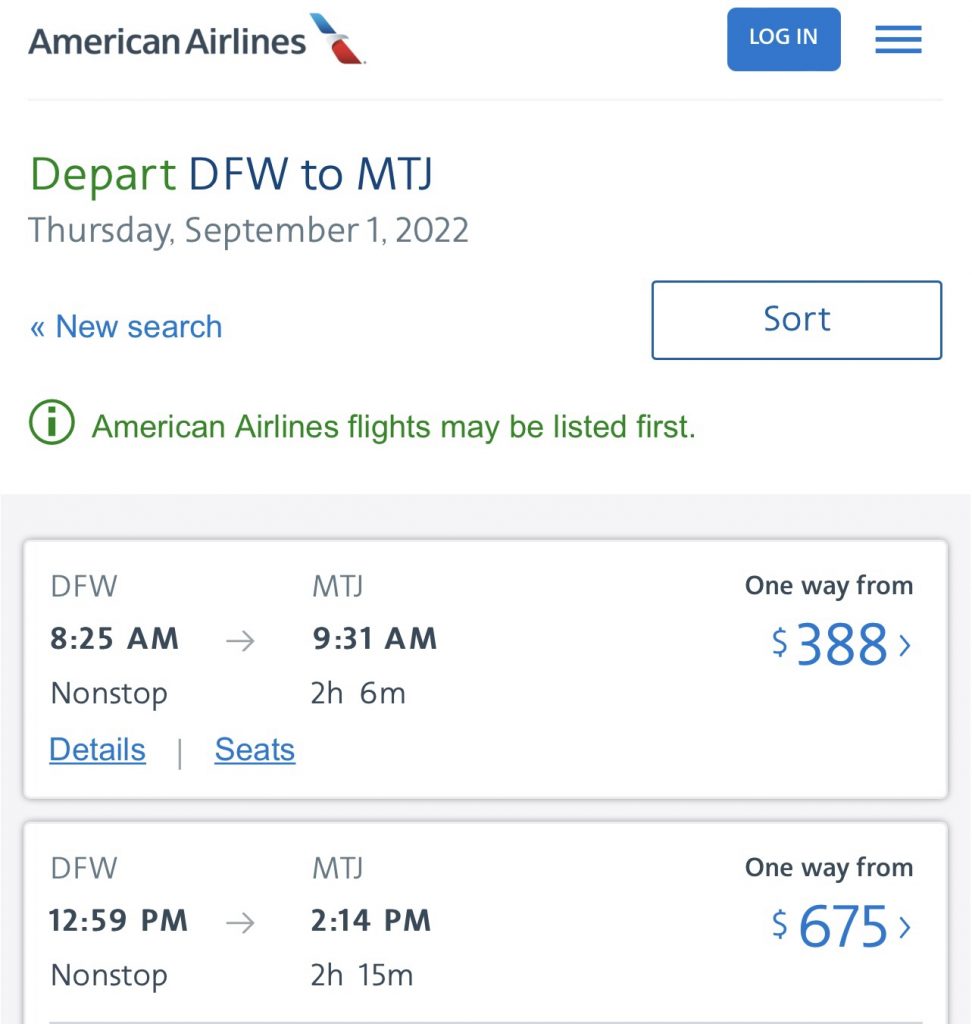Expand the chevron beside the $675 fare
The height and width of the screenshot is (1024, 972).
coord(906,928)
